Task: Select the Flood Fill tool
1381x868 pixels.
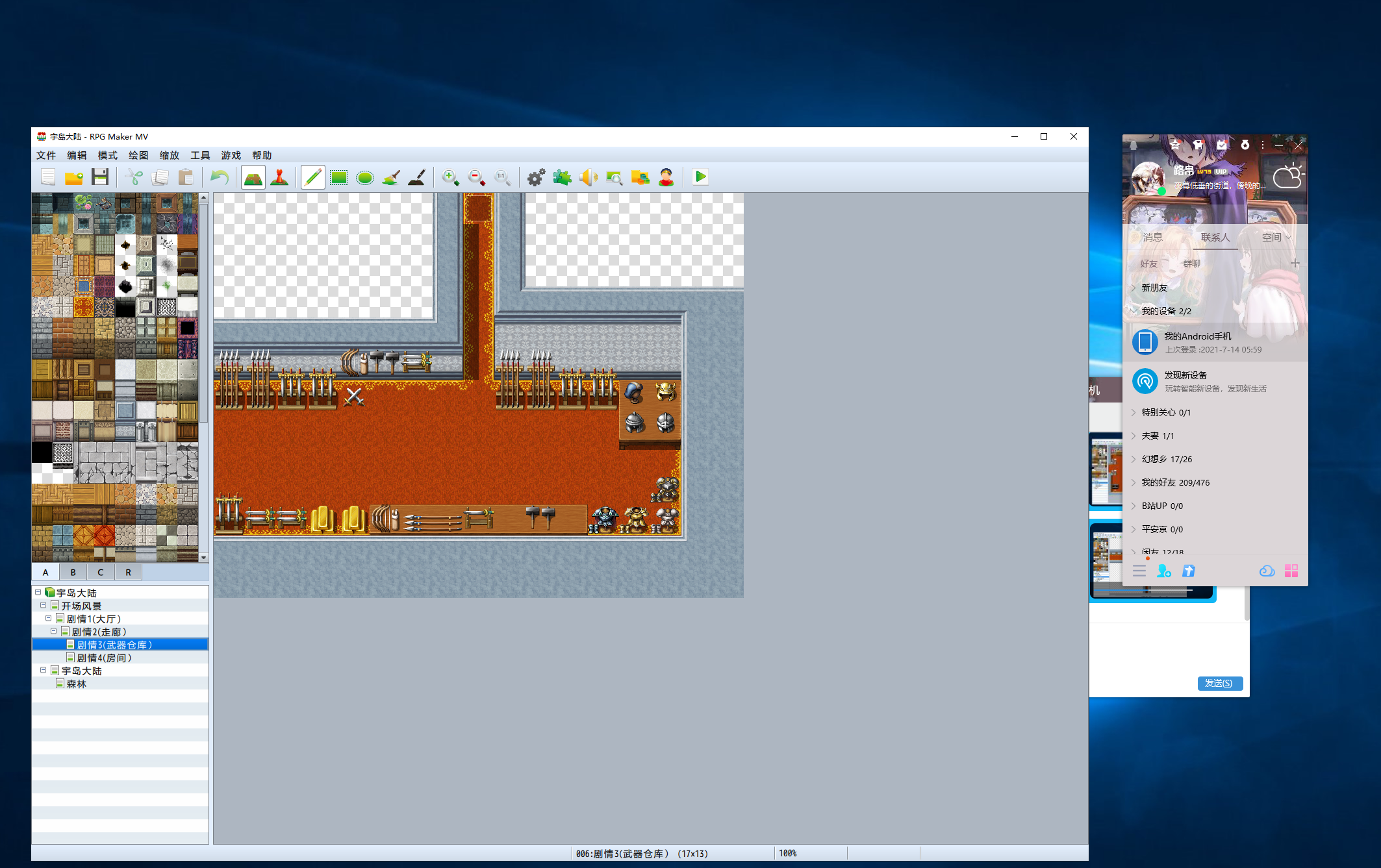Action: click(391, 177)
